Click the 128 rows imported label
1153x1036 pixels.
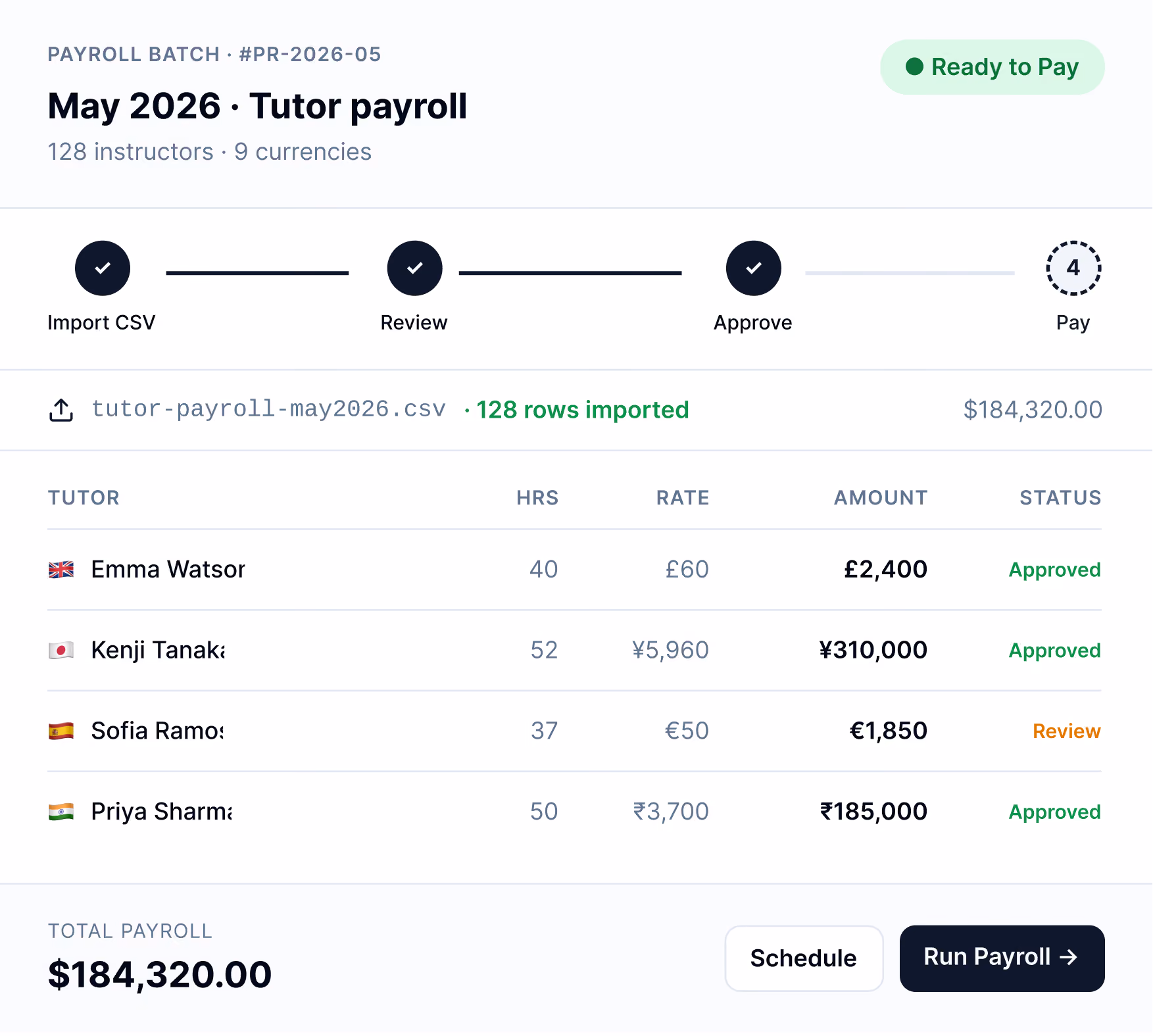pos(583,410)
